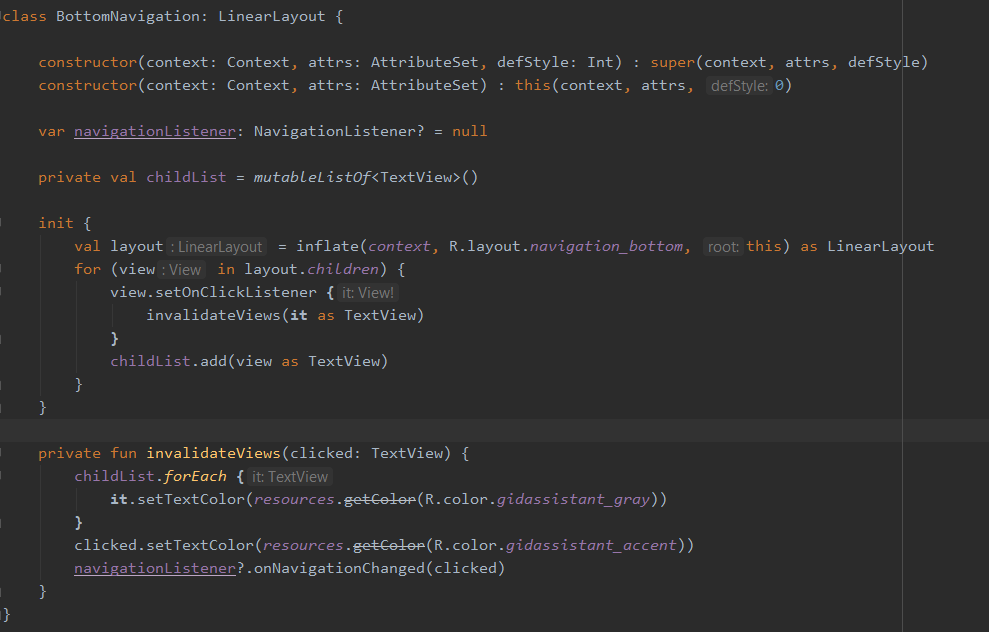Click the invalidateViews function declaration name
989x632 pixels.
click(213, 454)
